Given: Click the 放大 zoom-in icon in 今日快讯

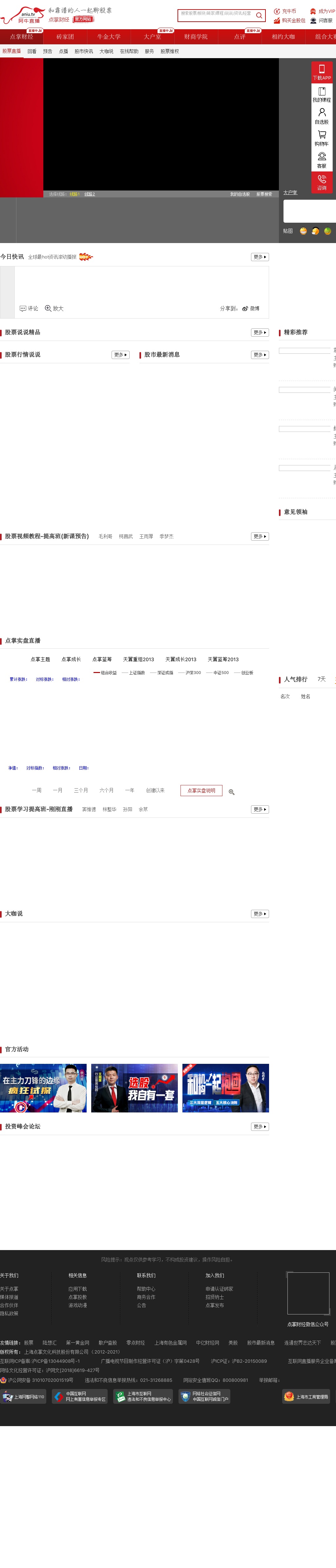Looking at the screenshot, I should [x=48, y=309].
